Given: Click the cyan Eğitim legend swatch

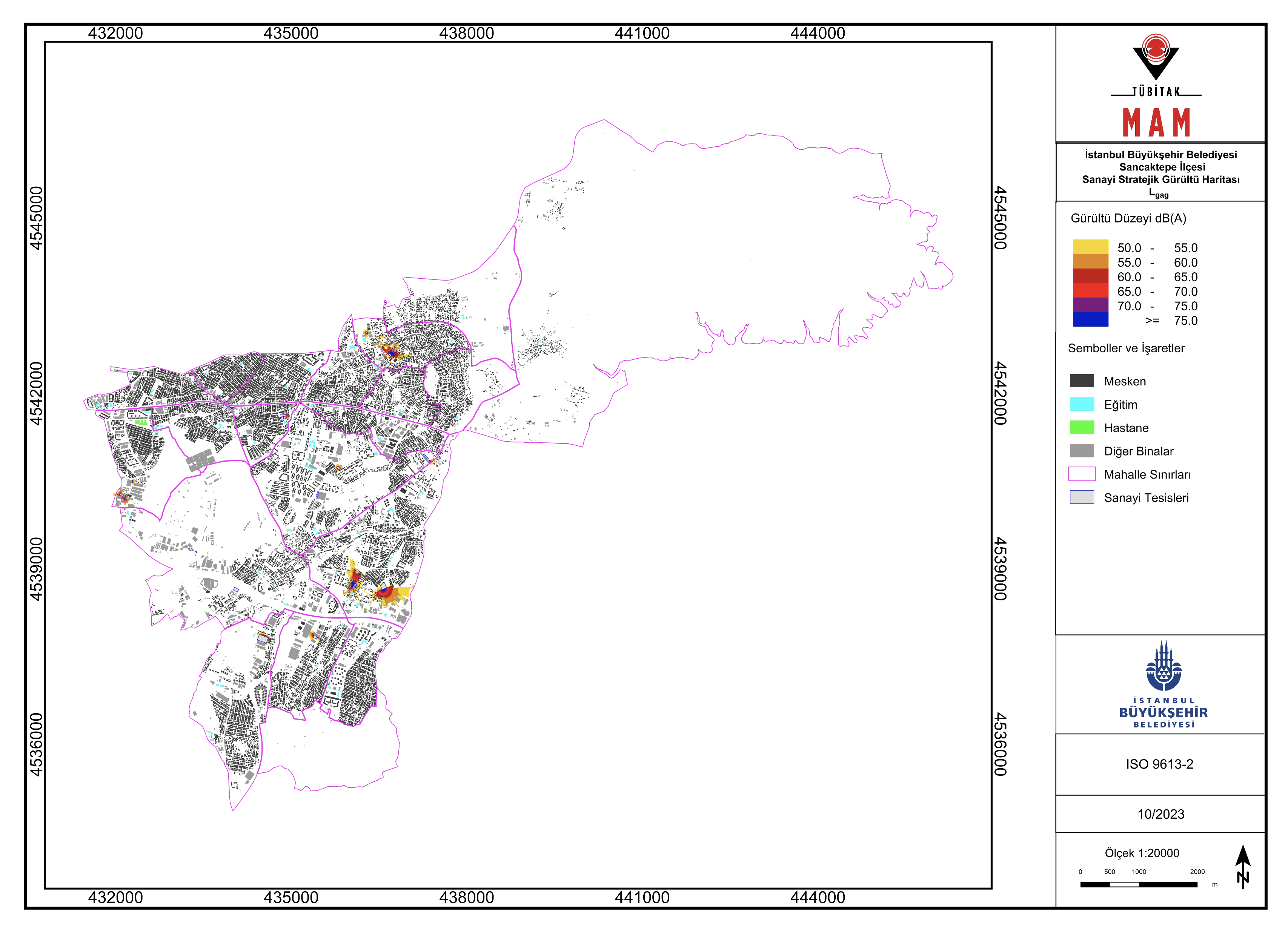Looking at the screenshot, I should click(1082, 404).
